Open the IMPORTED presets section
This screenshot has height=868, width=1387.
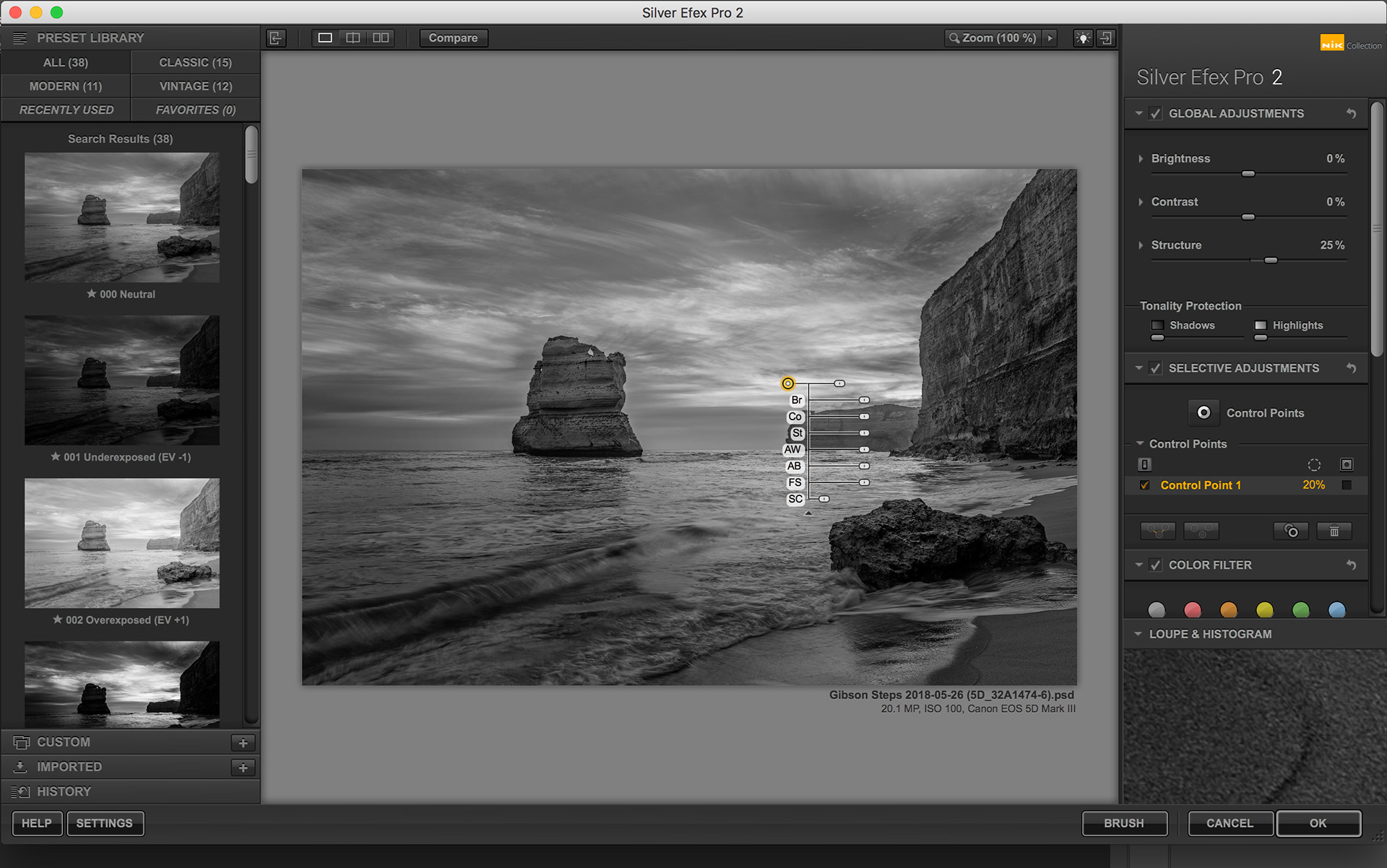[69, 767]
